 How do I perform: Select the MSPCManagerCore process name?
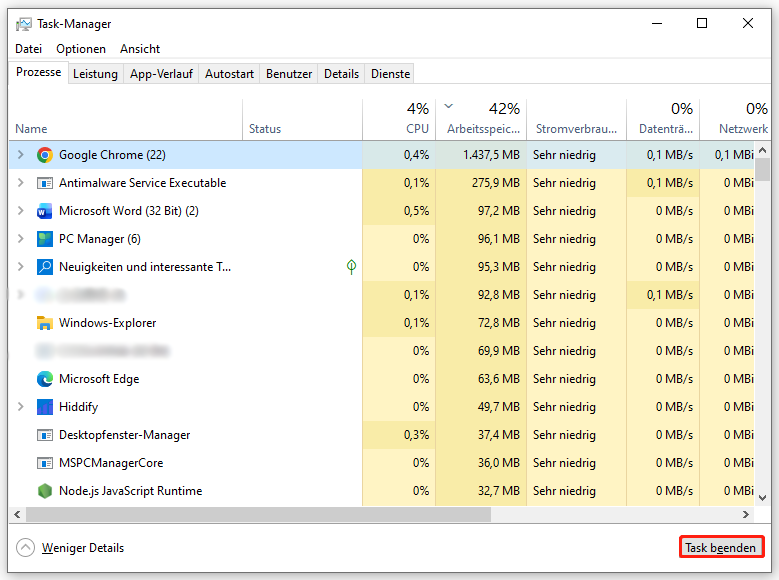tap(111, 463)
